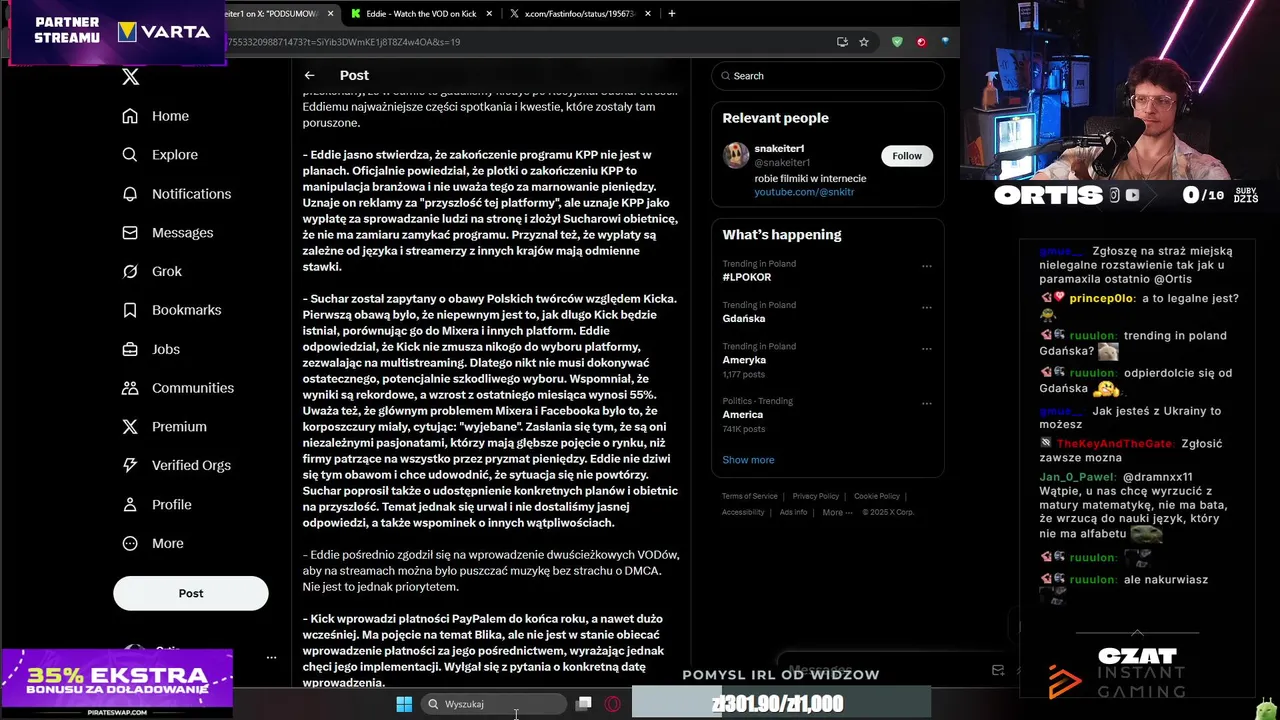The image size is (1280, 720).
Task: Open the blue gem extension icon
Action: tap(945, 42)
